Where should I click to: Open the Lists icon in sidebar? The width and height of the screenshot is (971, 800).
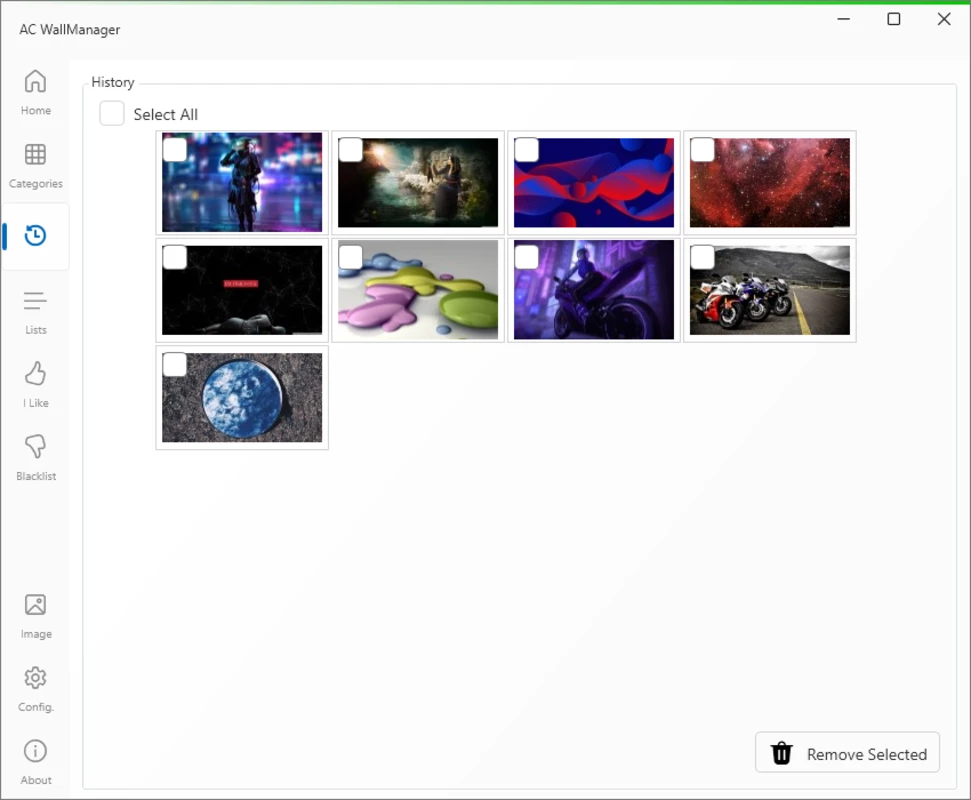35,301
